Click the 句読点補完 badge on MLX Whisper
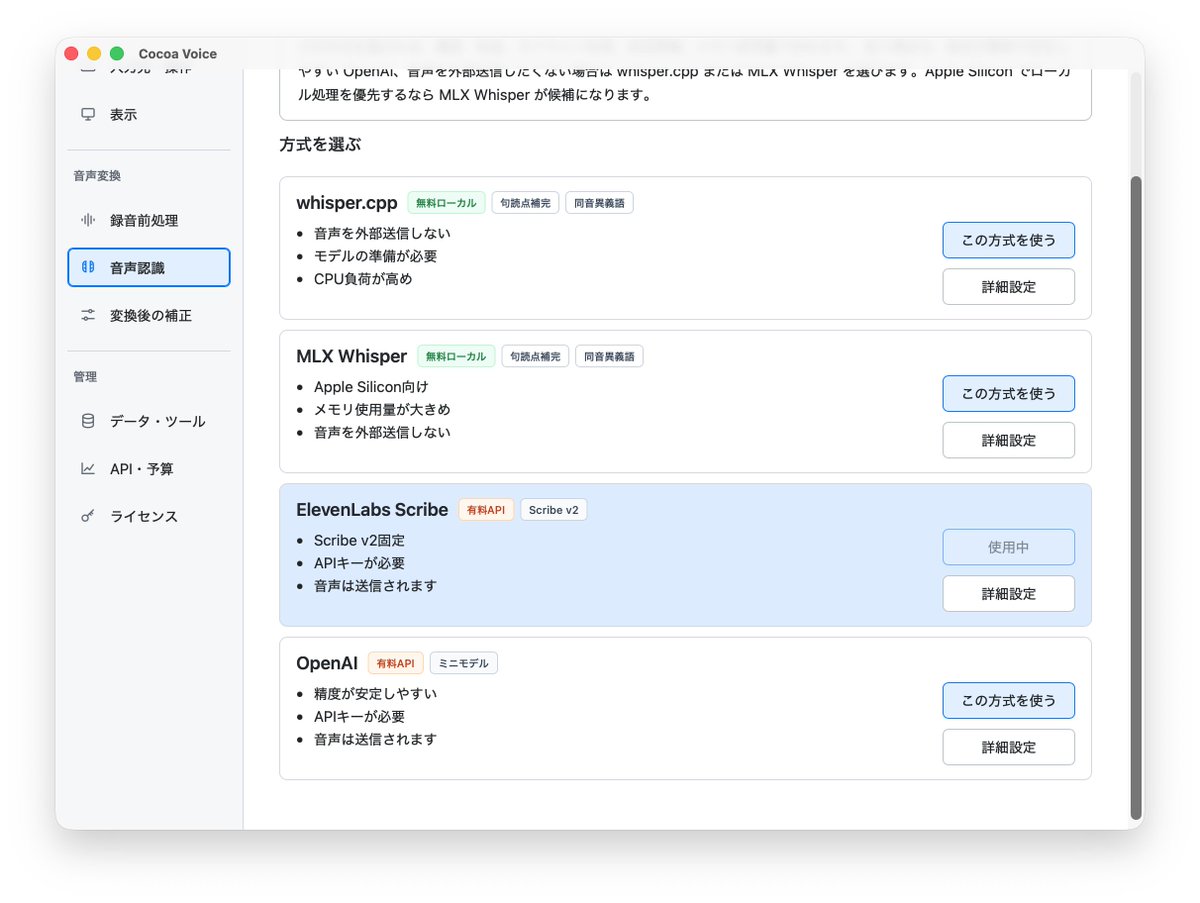 pyautogui.click(x=535, y=356)
